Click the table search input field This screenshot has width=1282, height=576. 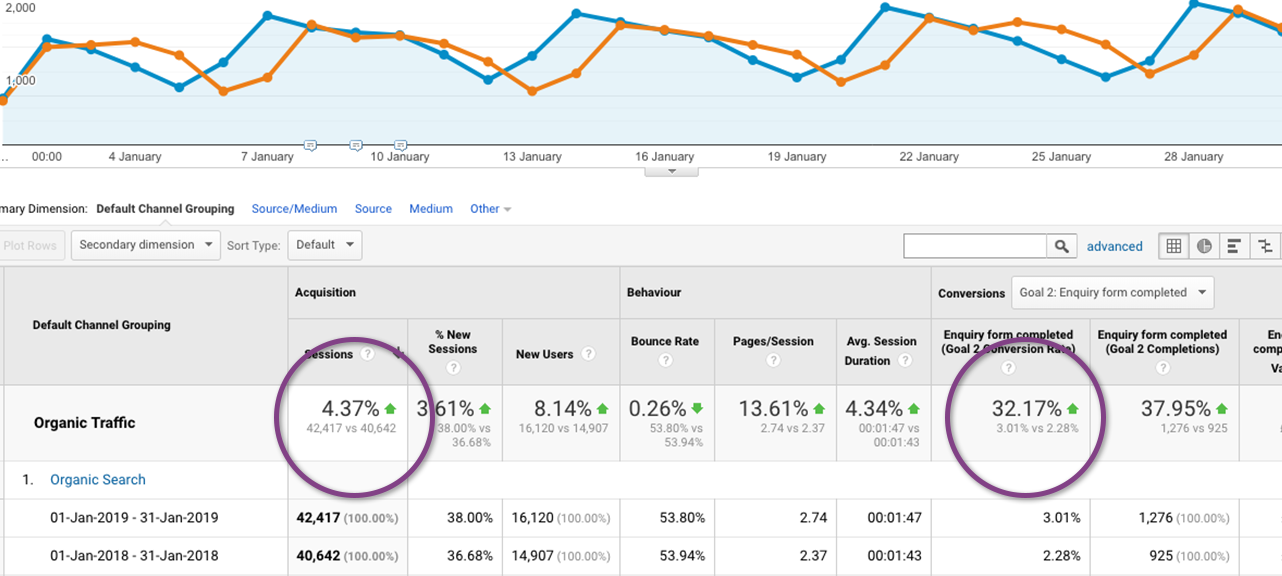[974, 246]
